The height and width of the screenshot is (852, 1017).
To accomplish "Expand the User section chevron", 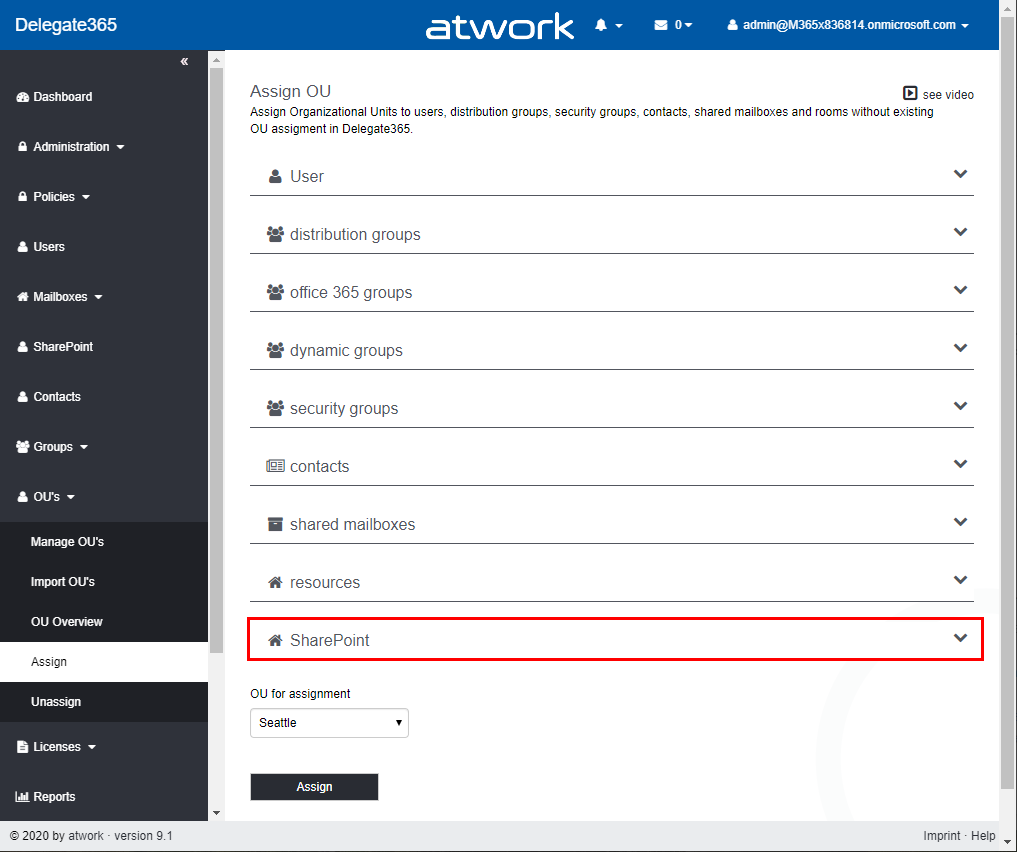I will (x=961, y=174).
